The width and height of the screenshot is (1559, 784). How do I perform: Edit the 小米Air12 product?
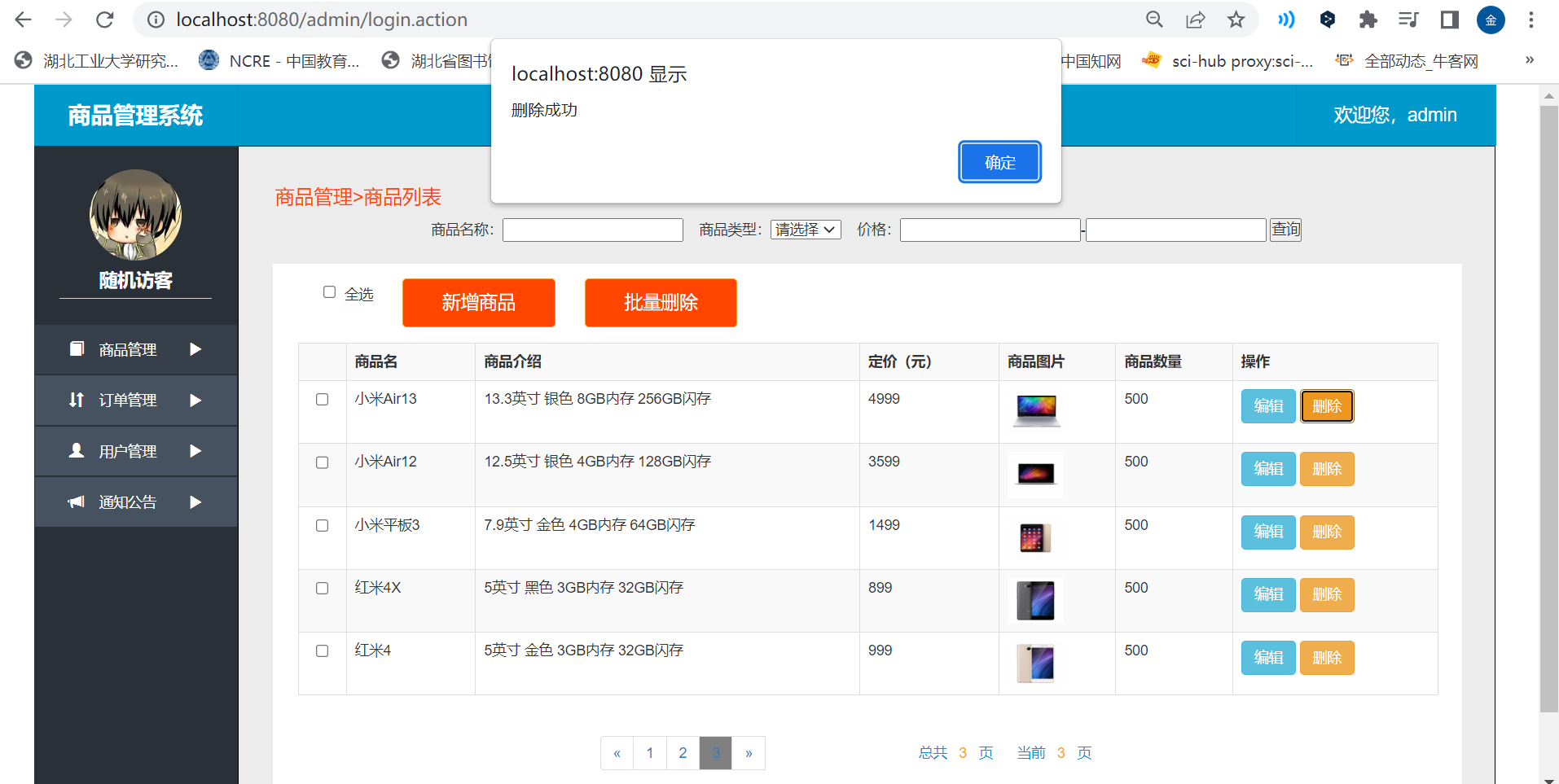point(1268,469)
